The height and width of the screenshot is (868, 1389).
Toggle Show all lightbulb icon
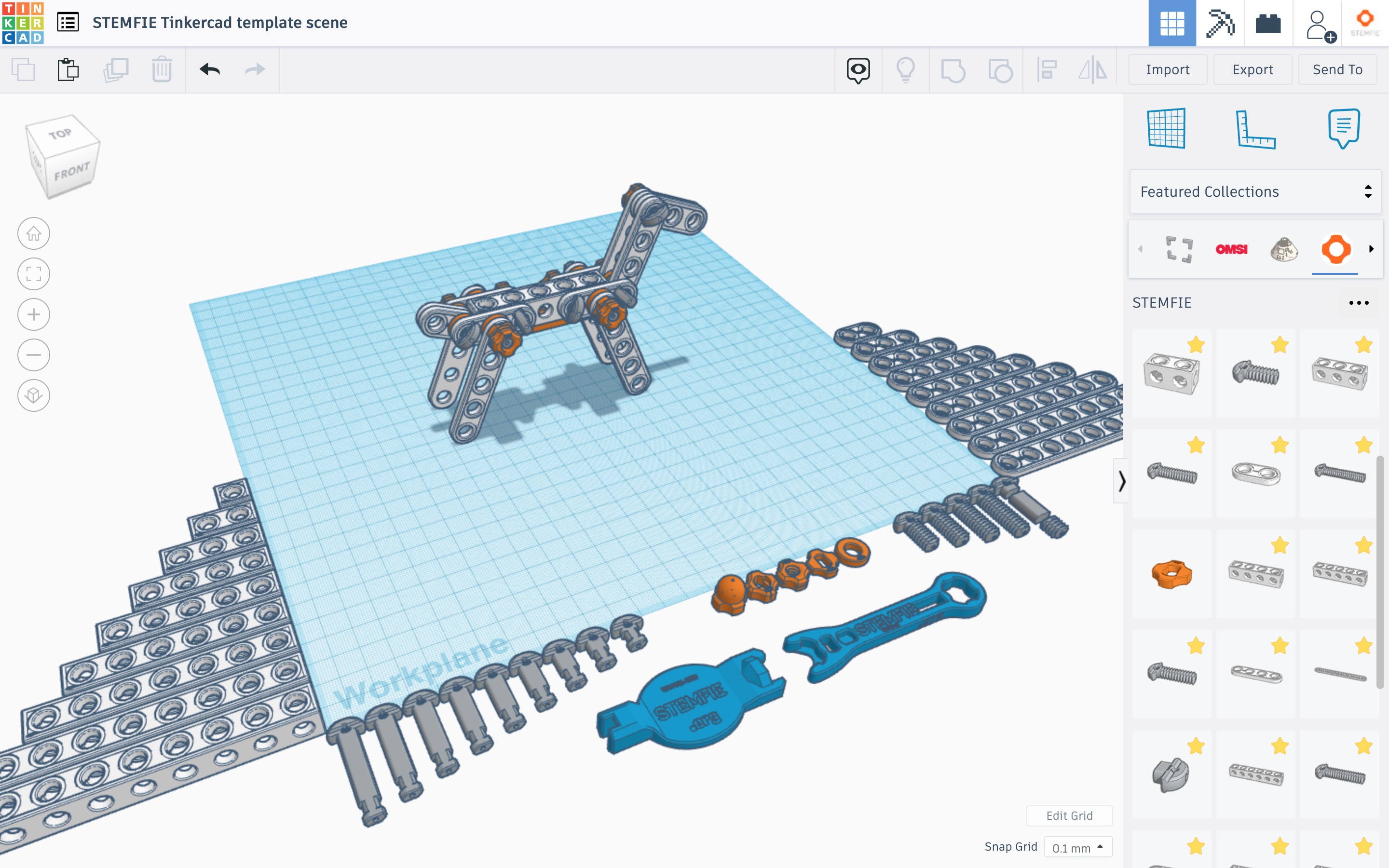(x=906, y=70)
